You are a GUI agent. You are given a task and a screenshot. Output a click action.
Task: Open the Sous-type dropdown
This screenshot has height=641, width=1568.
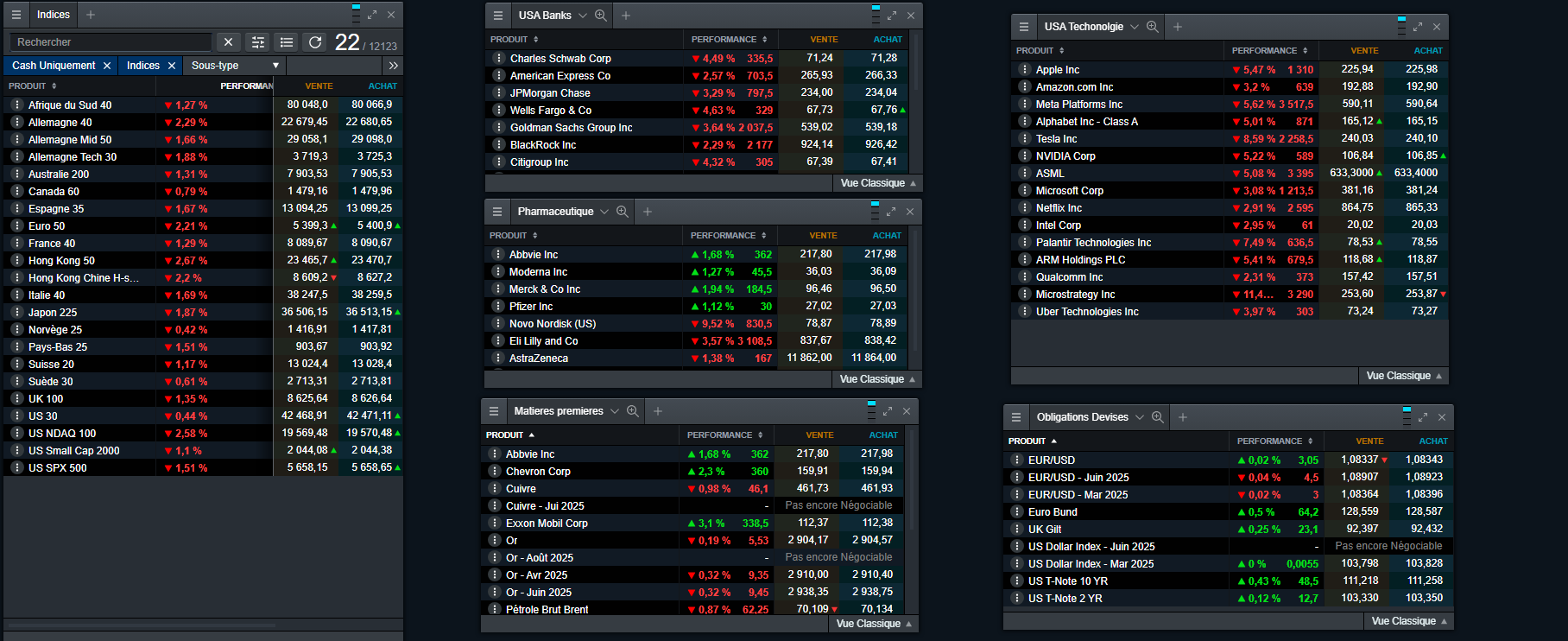pos(236,66)
